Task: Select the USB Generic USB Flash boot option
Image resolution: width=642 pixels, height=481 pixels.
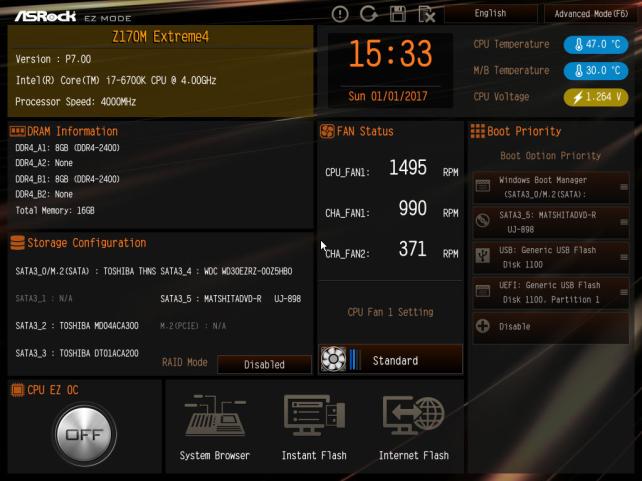Action: [x=551, y=257]
